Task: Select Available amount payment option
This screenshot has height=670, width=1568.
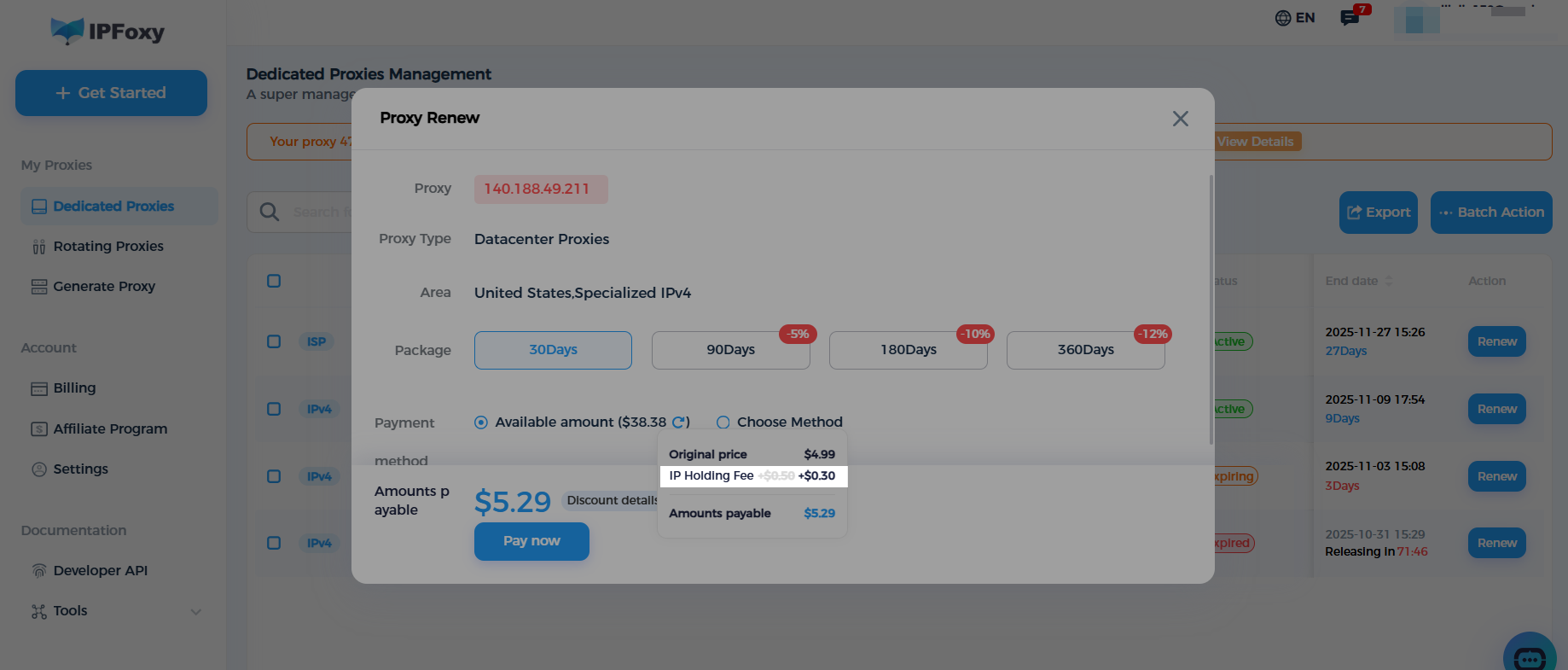Action: [x=481, y=422]
